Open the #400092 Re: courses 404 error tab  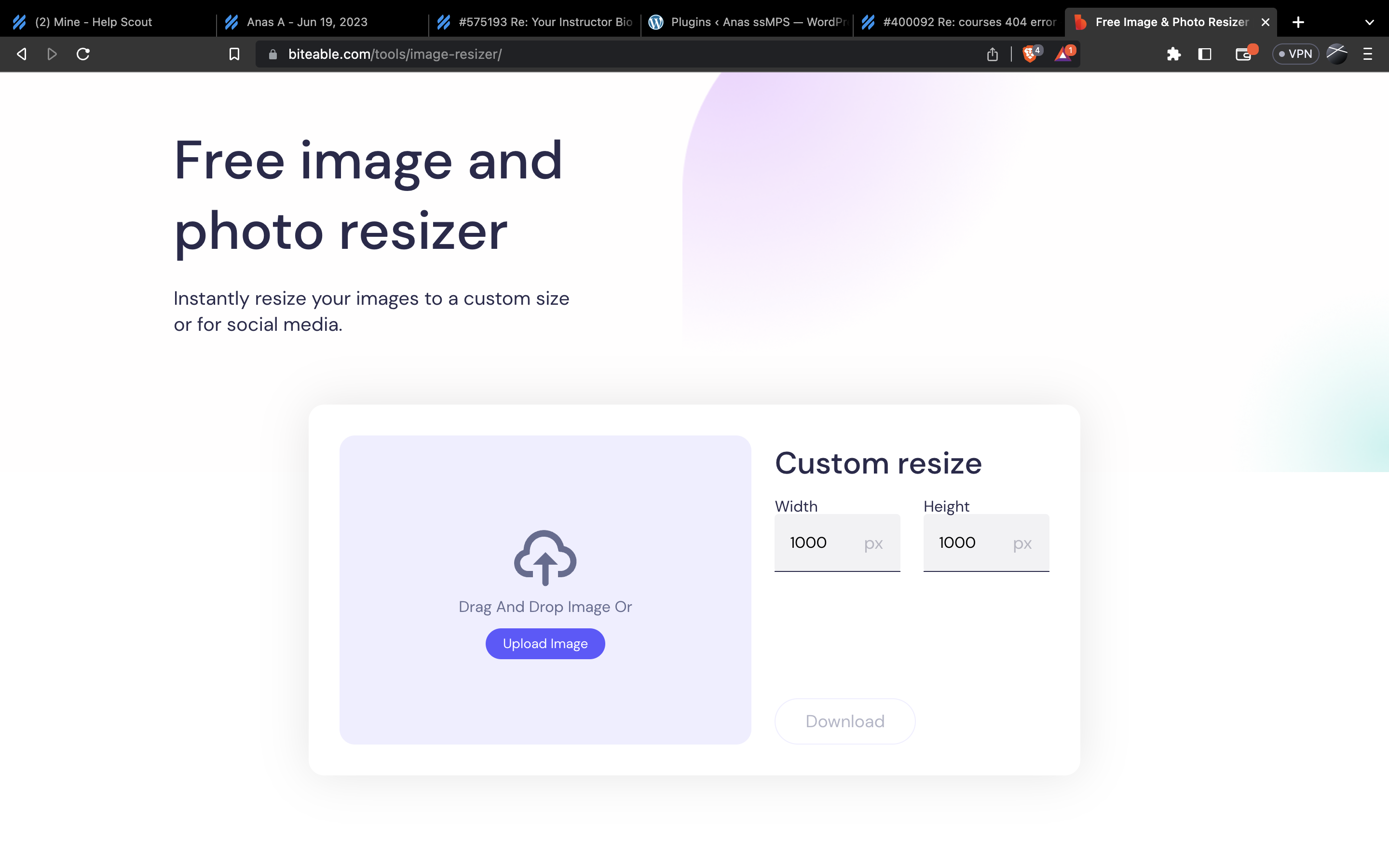pyautogui.click(x=958, y=22)
